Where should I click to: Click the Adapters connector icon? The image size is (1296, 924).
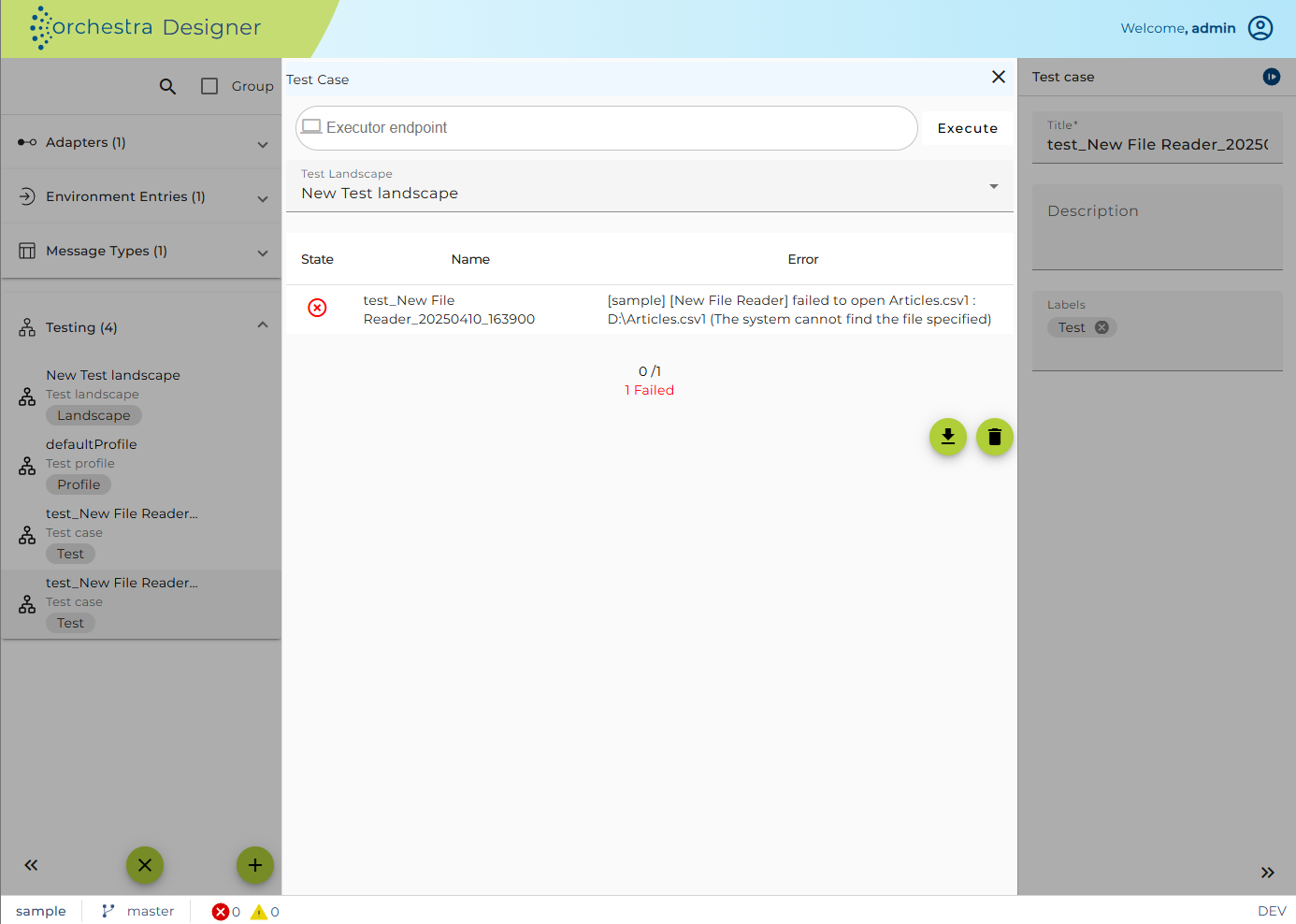point(27,142)
